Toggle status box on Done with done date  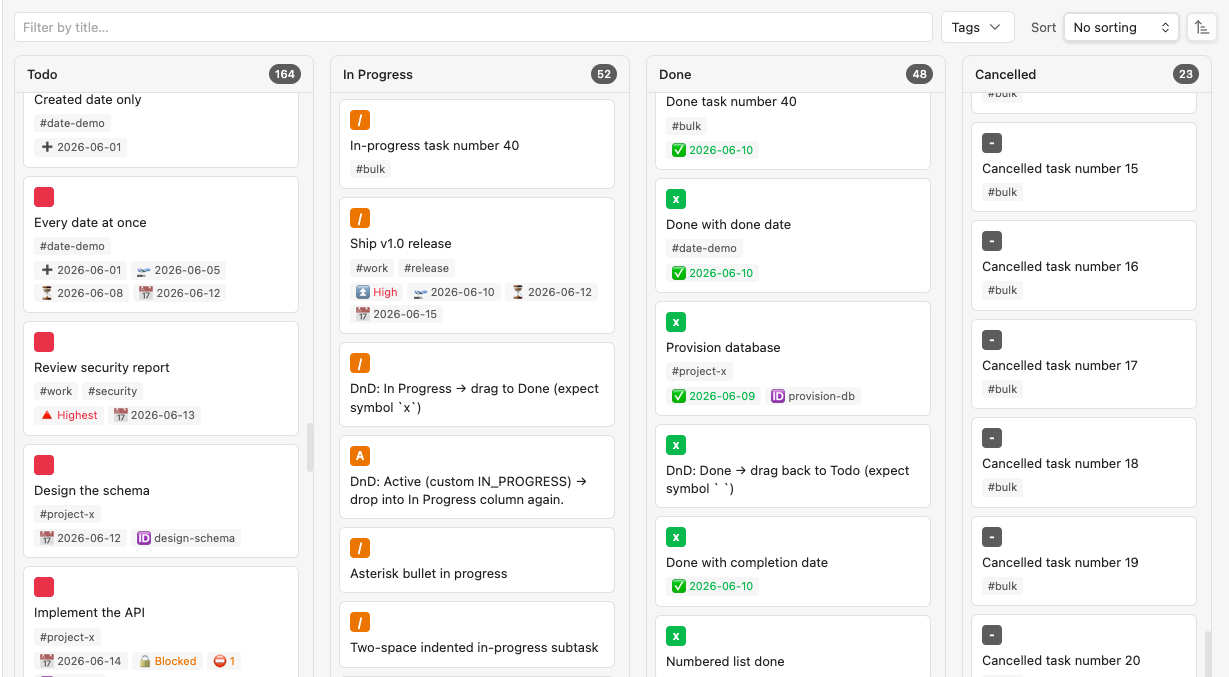tap(676, 199)
